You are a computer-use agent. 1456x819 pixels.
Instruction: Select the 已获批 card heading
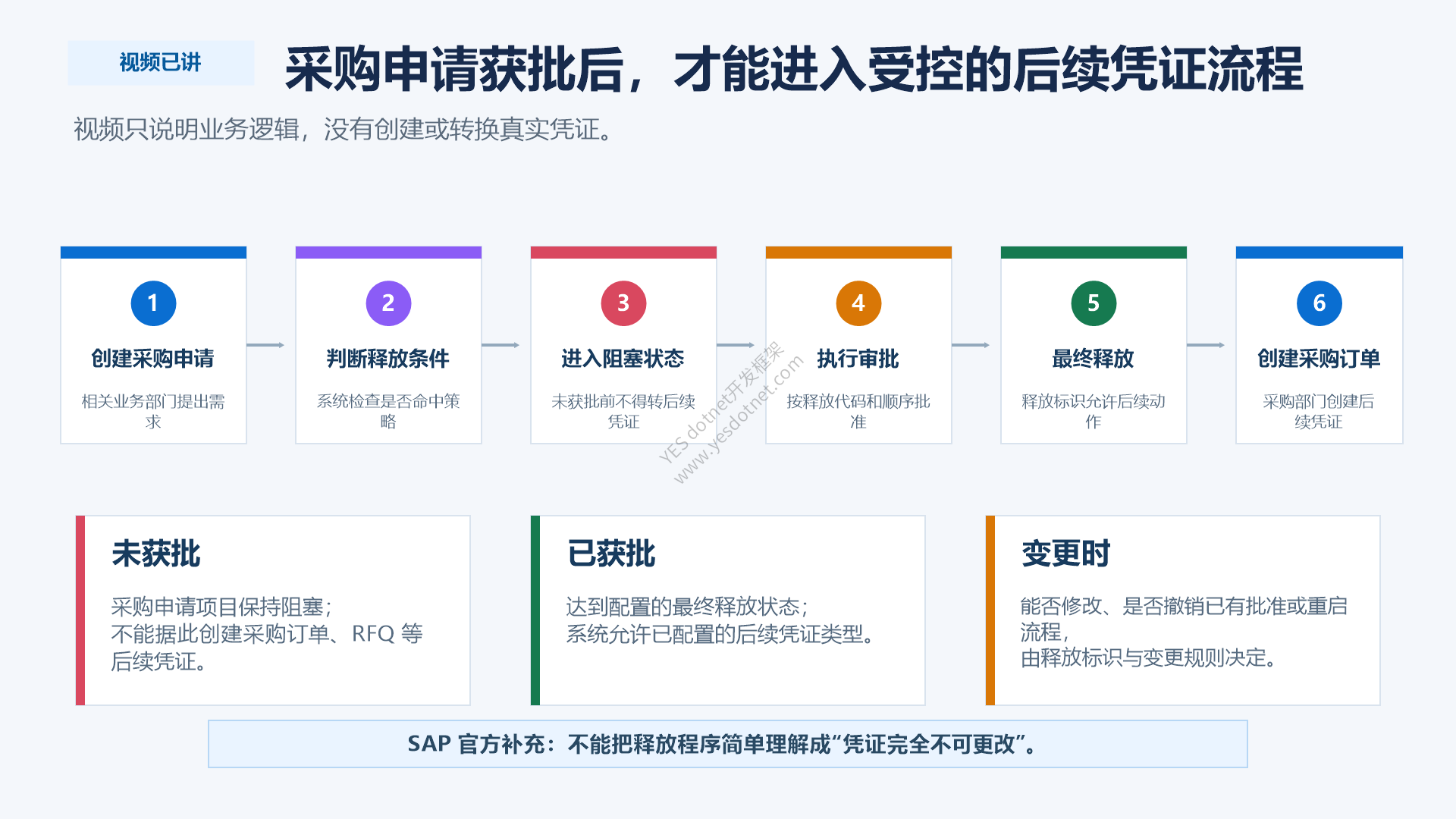pyautogui.click(x=611, y=554)
